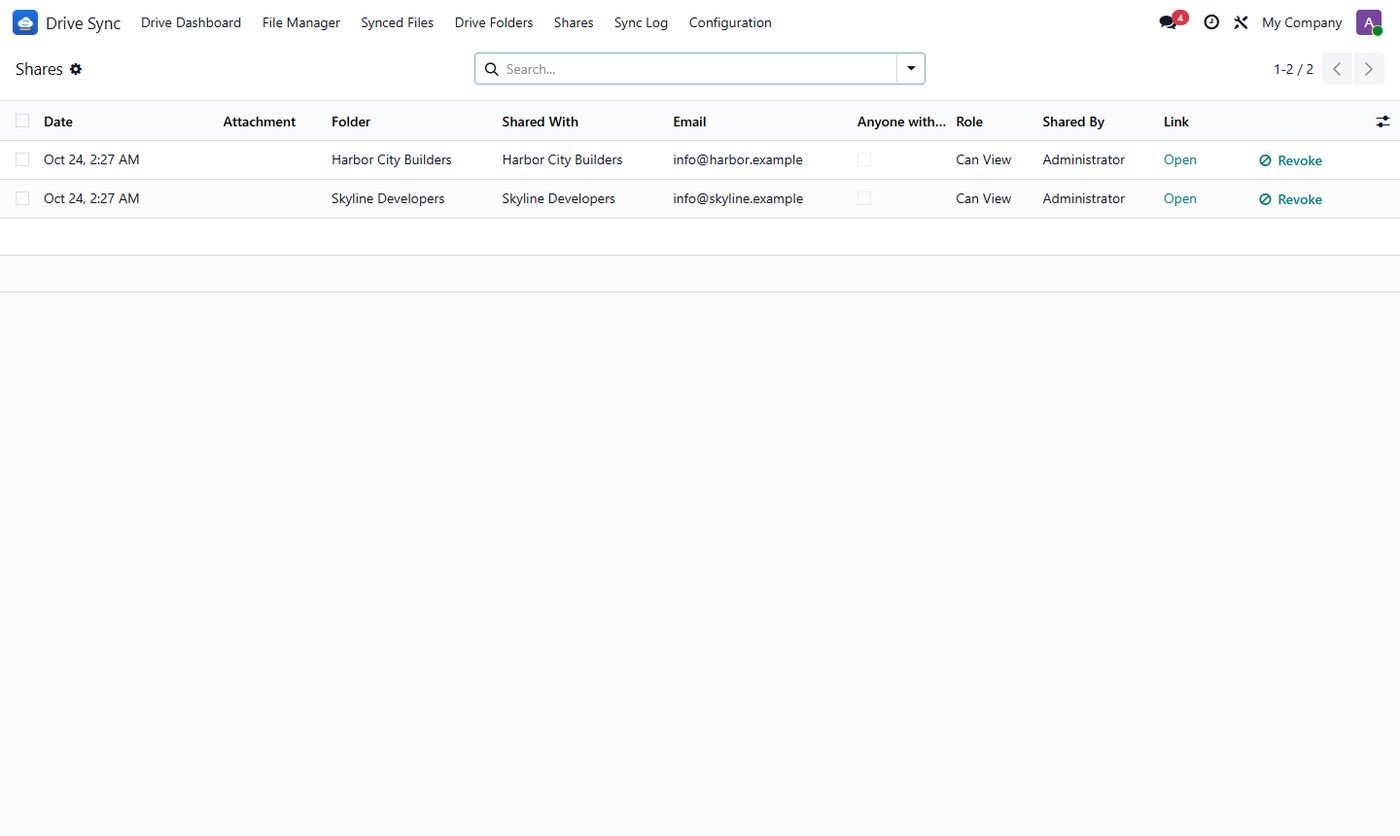Open the Drive Folders menu

tap(494, 22)
